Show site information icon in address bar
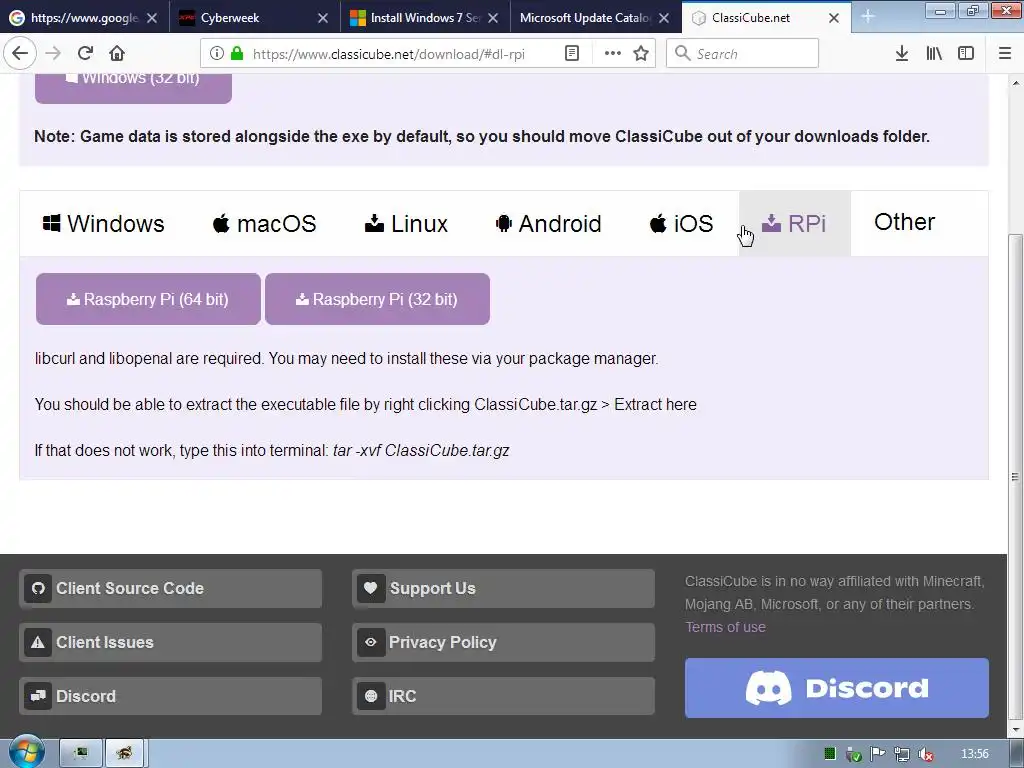Image resolution: width=1024 pixels, height=768 pixels. (217, 54)
